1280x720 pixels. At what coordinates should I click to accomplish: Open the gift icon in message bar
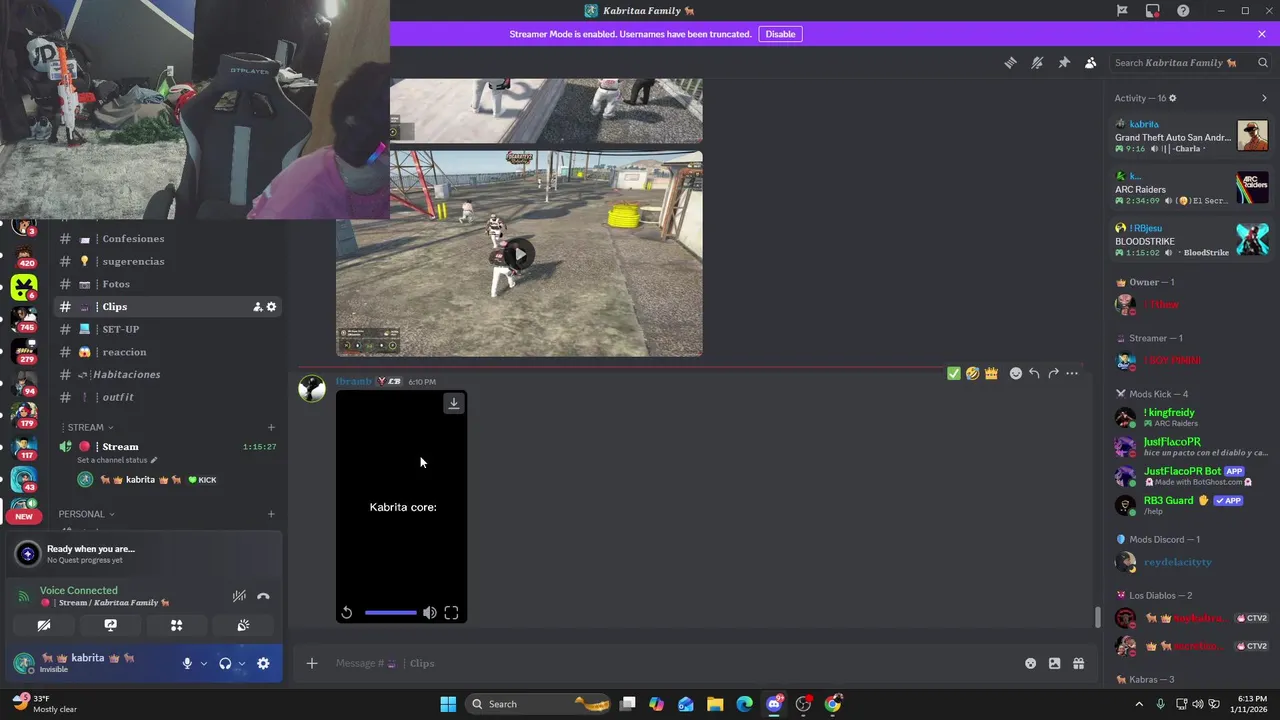1078,663
